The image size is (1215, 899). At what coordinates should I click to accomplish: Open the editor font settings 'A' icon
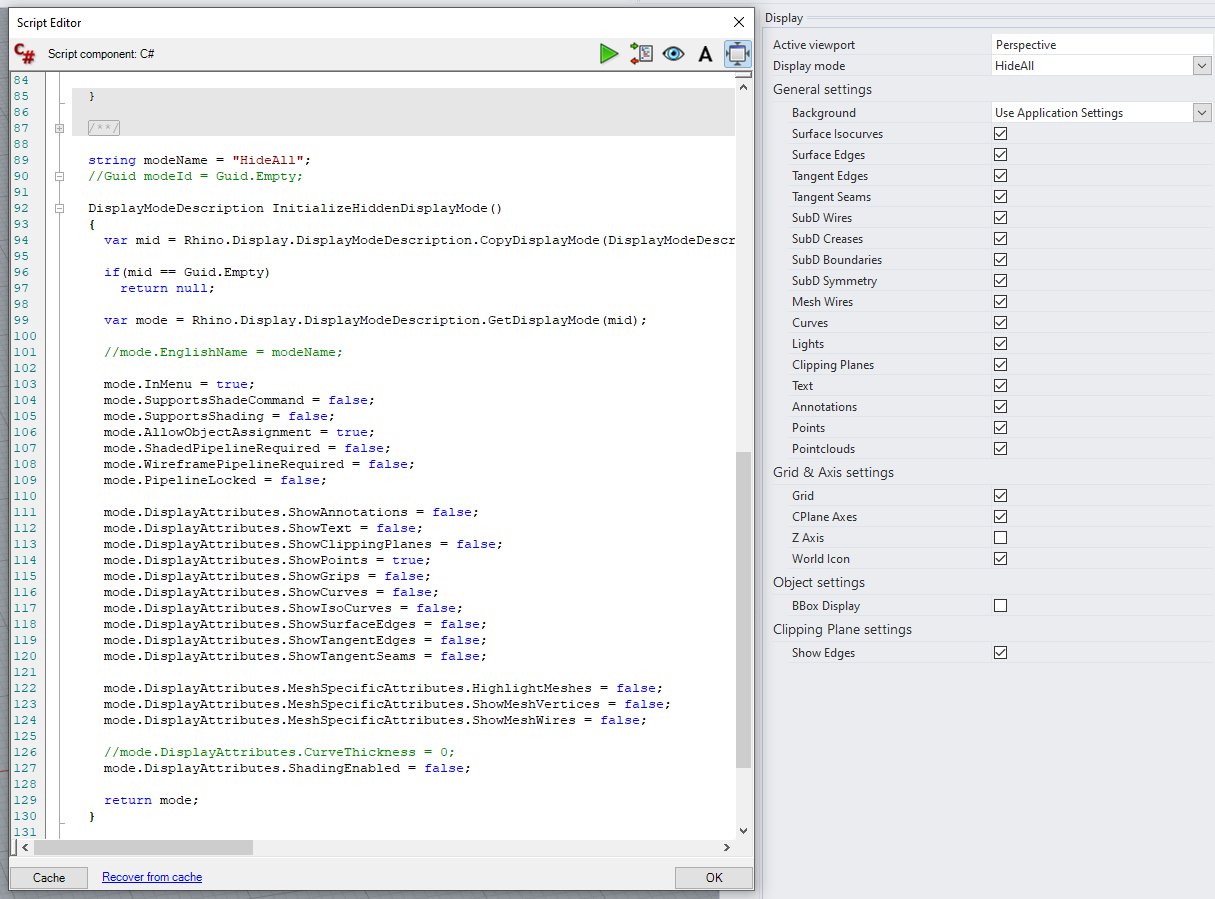705,54
